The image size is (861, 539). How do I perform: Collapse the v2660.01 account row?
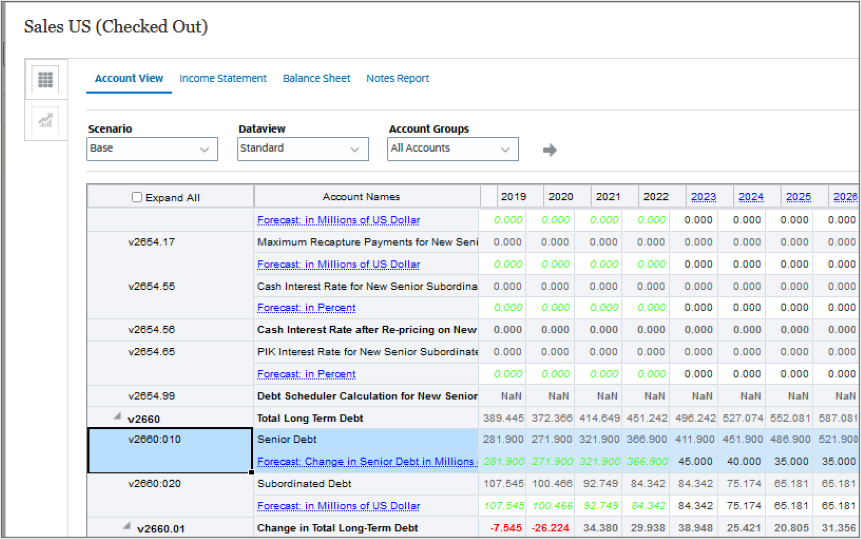pyautogui.click(x=126, y=527)
